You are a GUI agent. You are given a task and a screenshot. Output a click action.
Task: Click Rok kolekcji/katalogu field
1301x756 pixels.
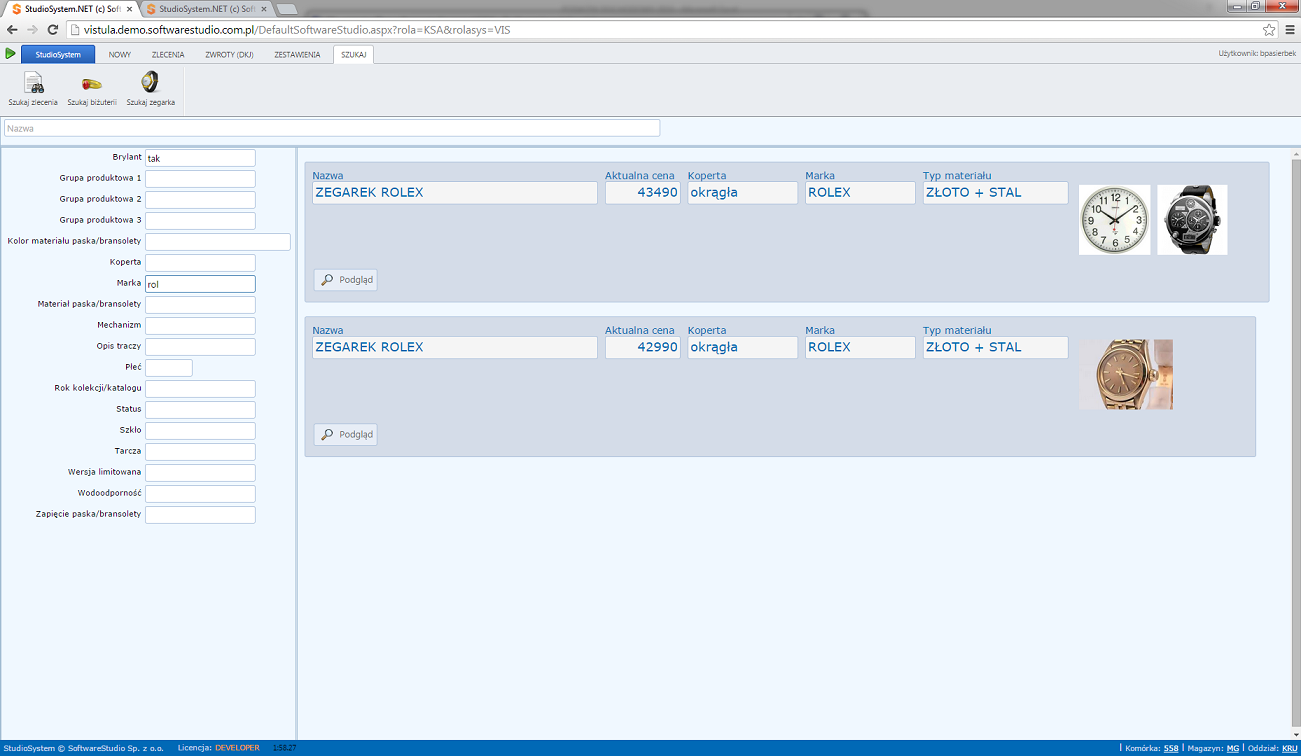[200, 389]
